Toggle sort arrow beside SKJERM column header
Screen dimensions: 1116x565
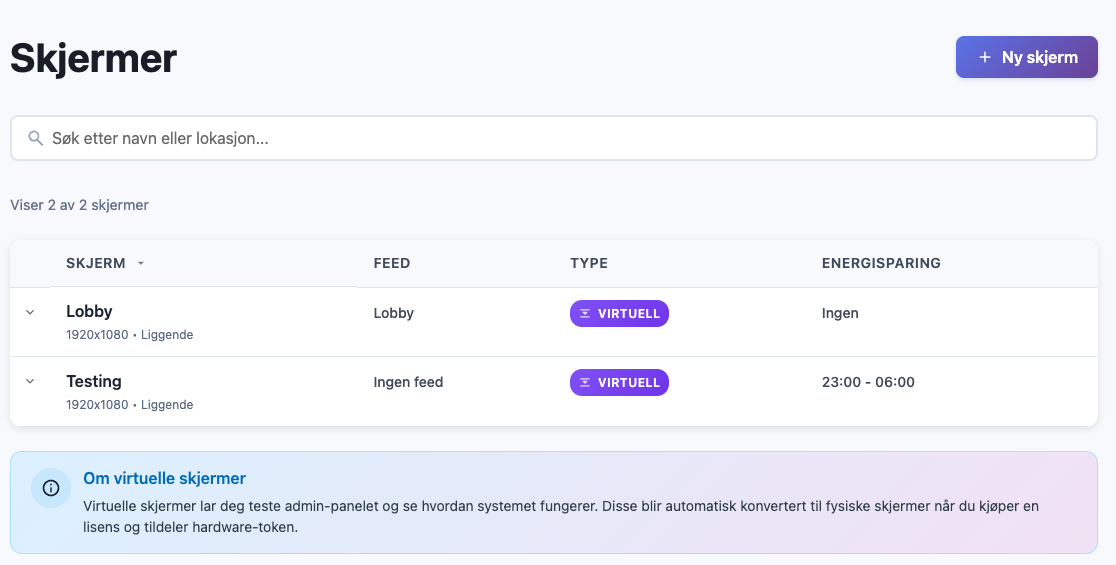point(141,264)
